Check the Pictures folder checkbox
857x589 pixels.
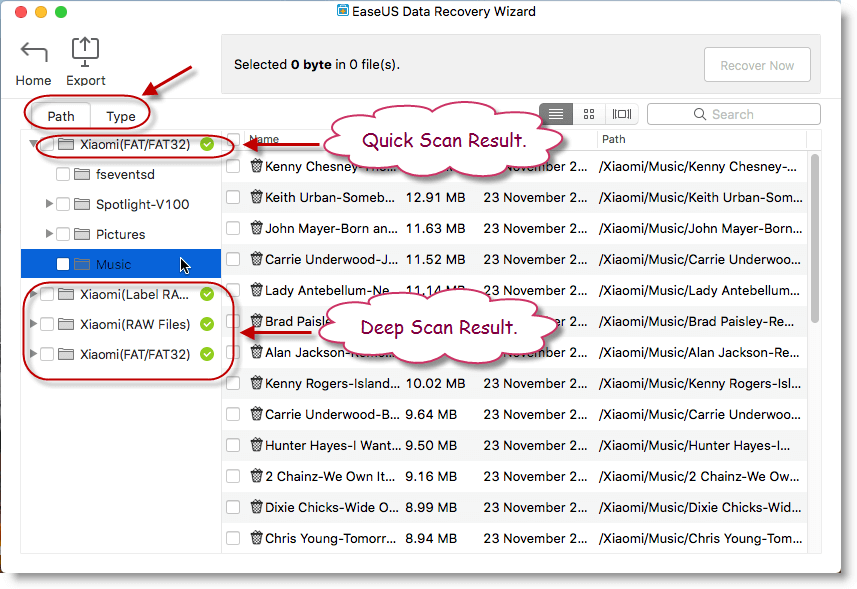[63, 234]
